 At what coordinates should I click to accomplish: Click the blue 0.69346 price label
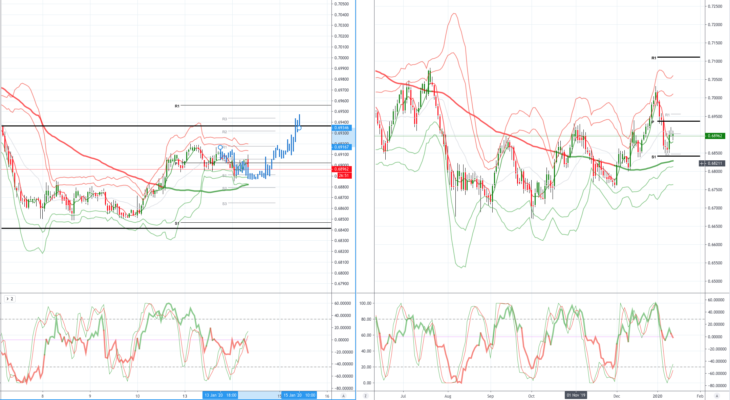[342, 128]
